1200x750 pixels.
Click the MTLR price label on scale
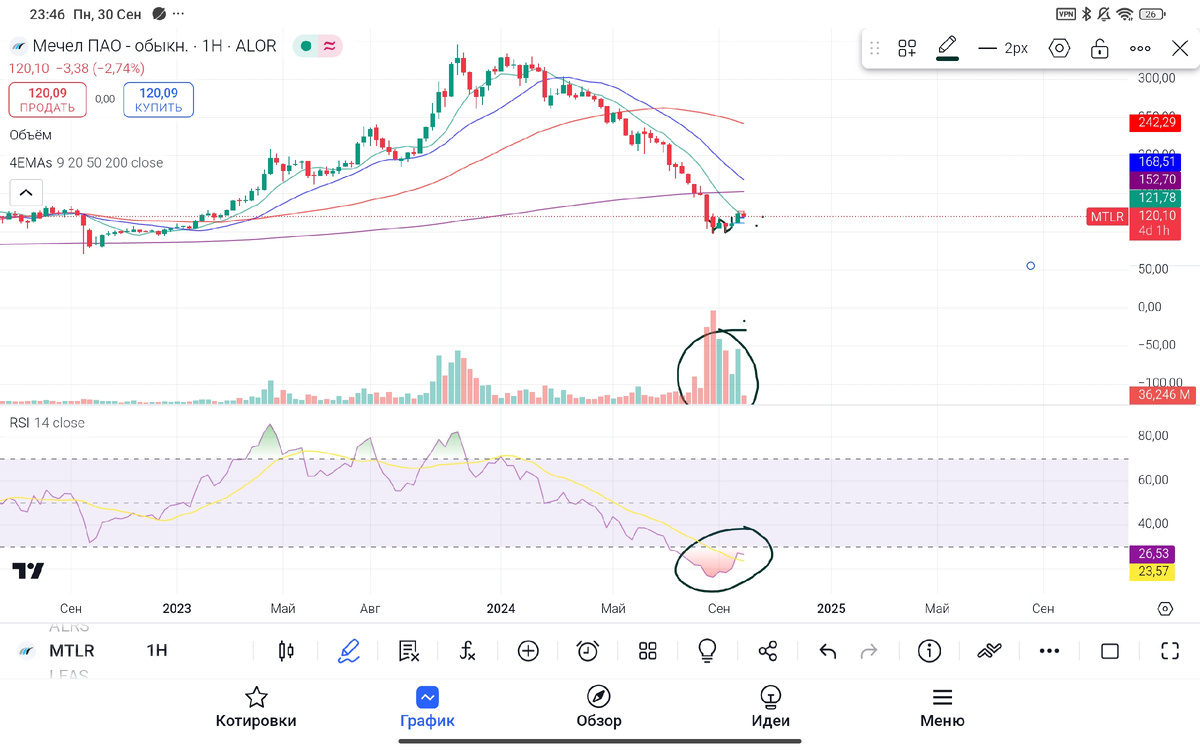pyautogui.click(x=1107, y=216)
